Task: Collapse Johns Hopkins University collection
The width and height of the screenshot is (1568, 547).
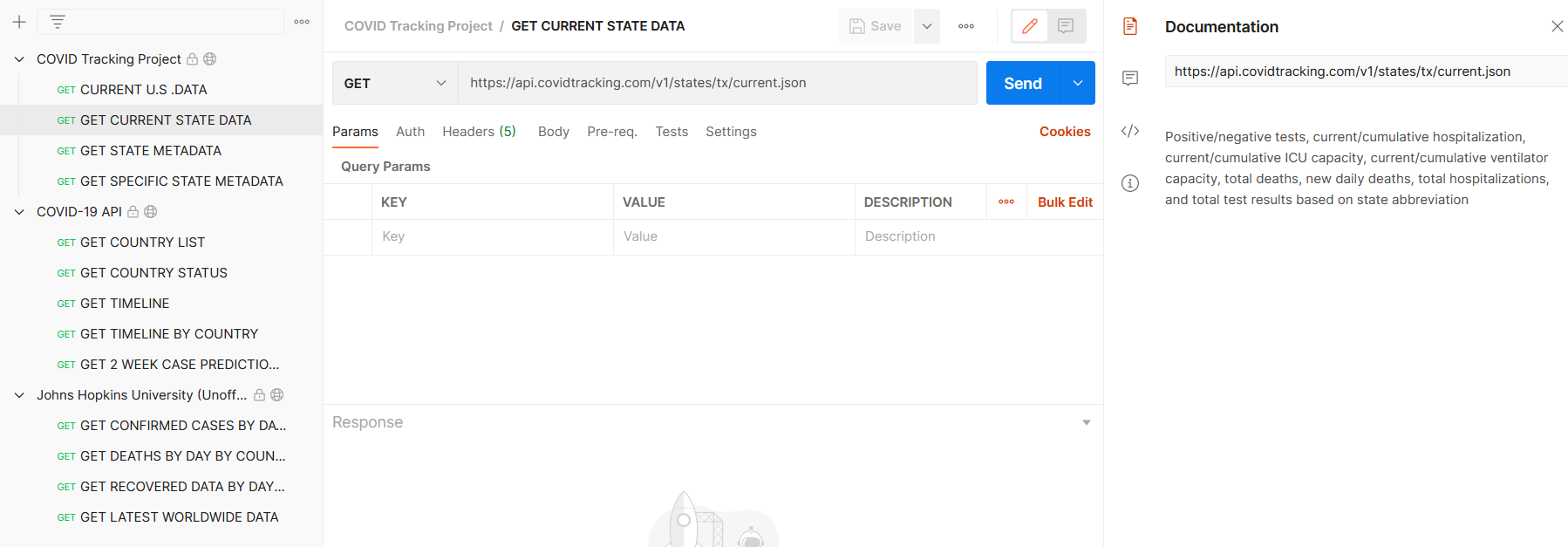Action: tap(19, 395)
